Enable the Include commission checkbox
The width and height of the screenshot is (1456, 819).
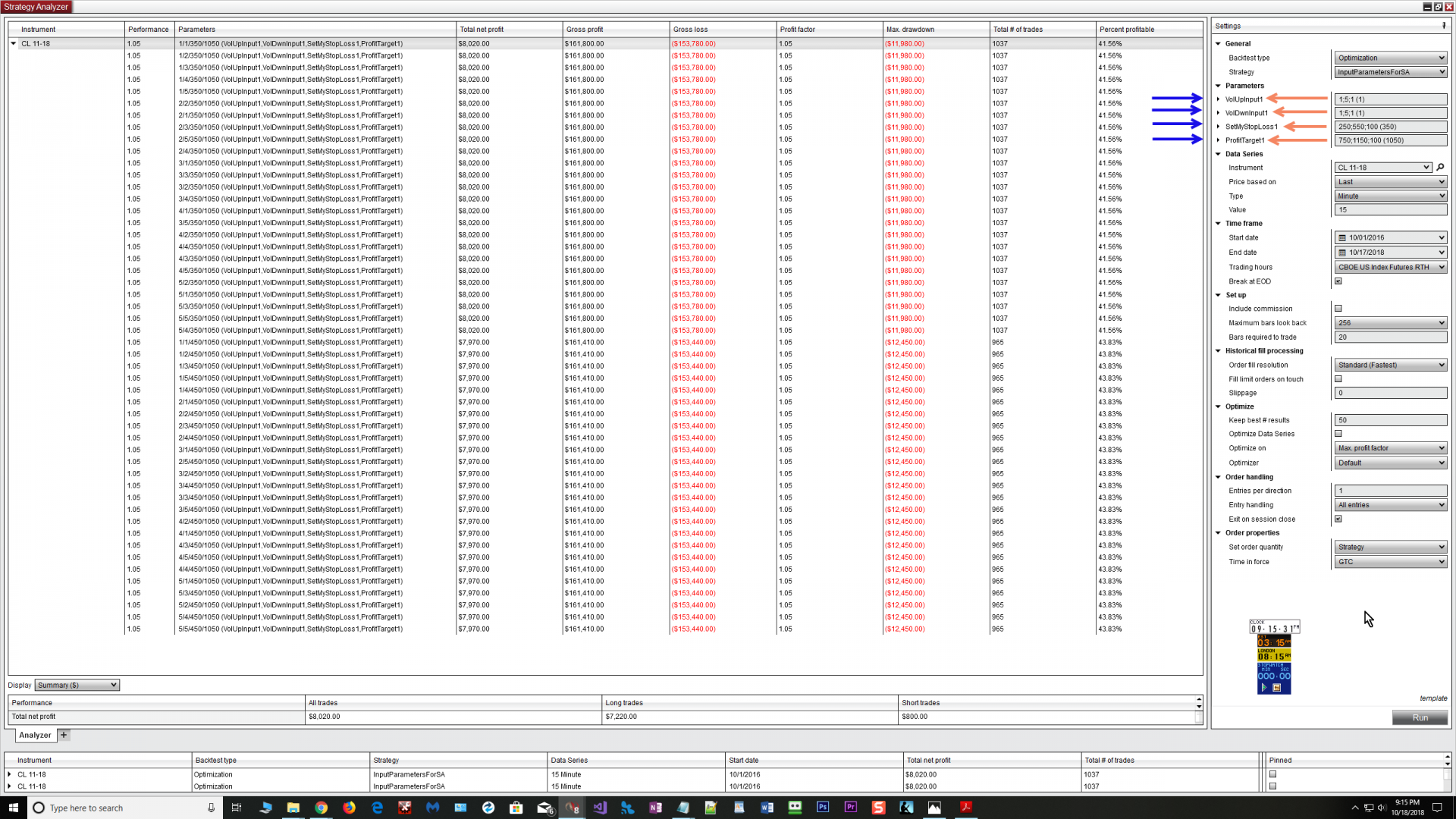[x=1338, y=309]
